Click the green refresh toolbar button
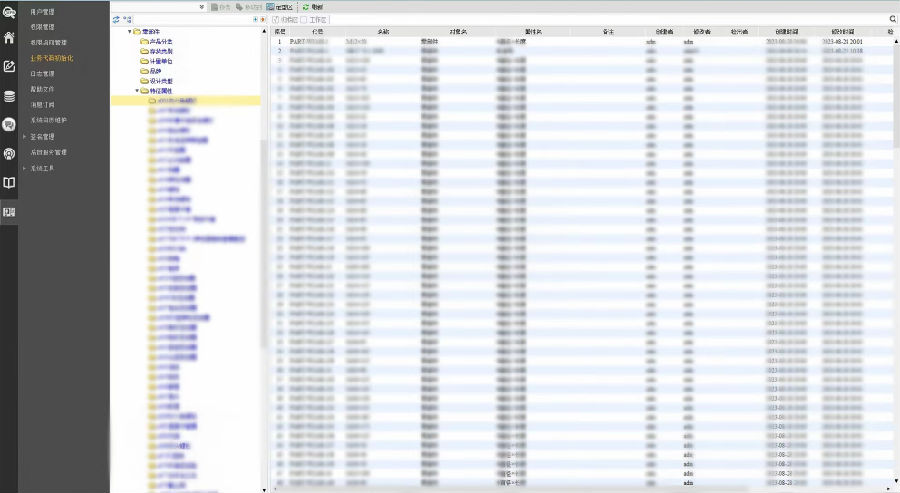The height and width of the screenshot is (493, 900). pyautogui.click(x=313, y=7)
